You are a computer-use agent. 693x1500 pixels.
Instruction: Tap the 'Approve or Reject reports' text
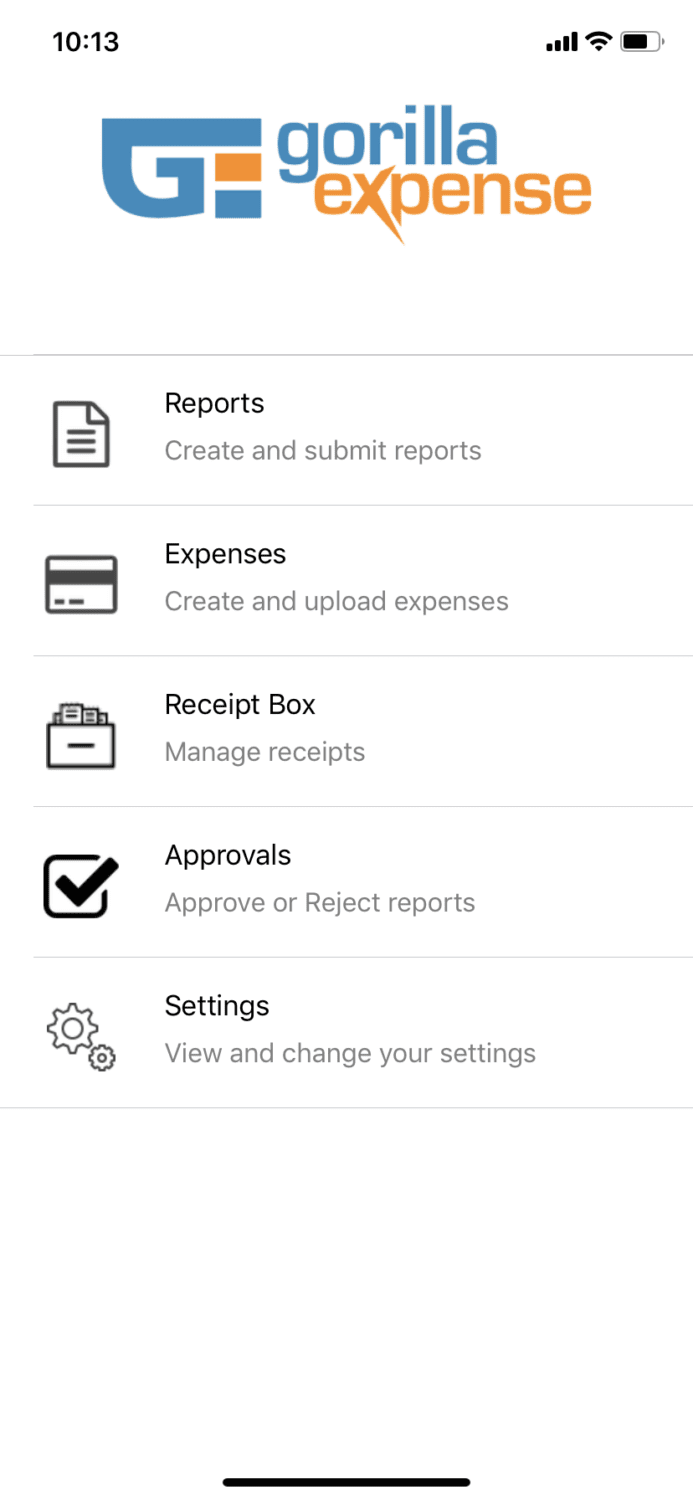pyautogui.click(x=320, y=902)
